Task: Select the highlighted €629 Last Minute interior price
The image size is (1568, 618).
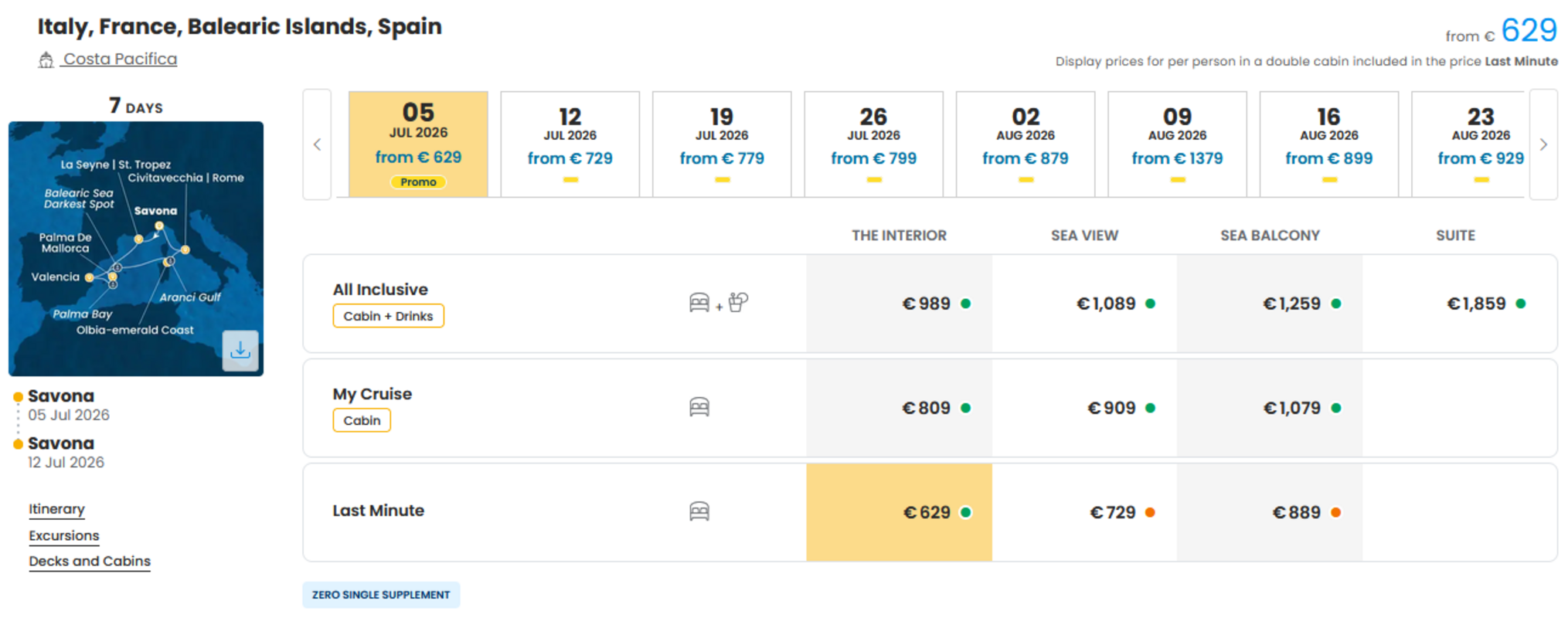Action: (899, 512)
